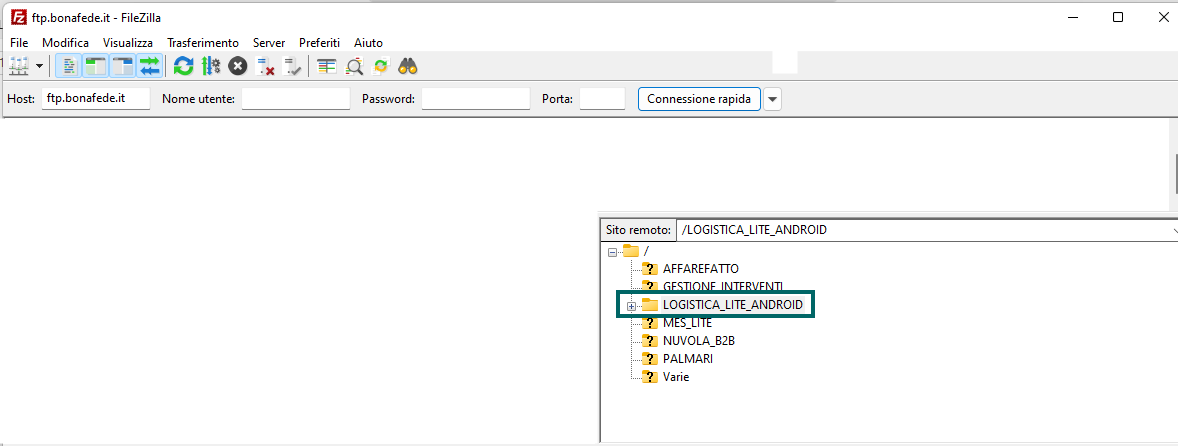Open the Aiuto menu
1178x446 pixels.
pos(368,43)
